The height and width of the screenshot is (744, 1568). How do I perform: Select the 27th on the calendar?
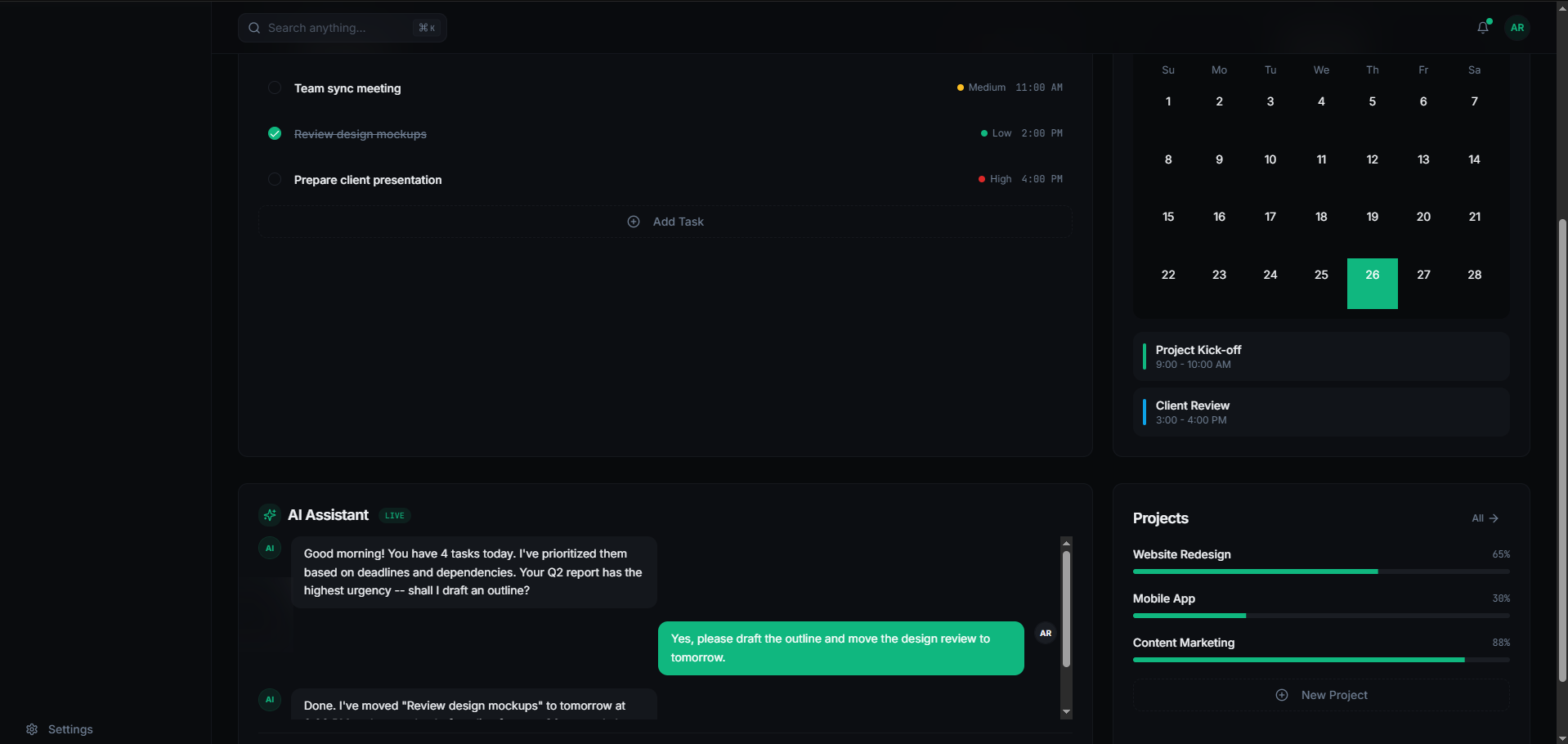point(1423,275)
